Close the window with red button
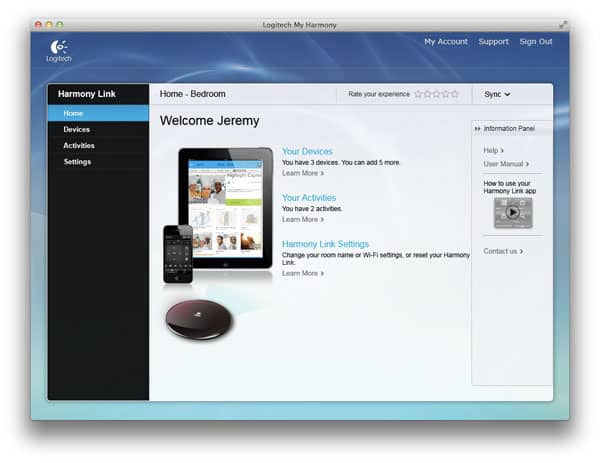 (x=38, y=24)
